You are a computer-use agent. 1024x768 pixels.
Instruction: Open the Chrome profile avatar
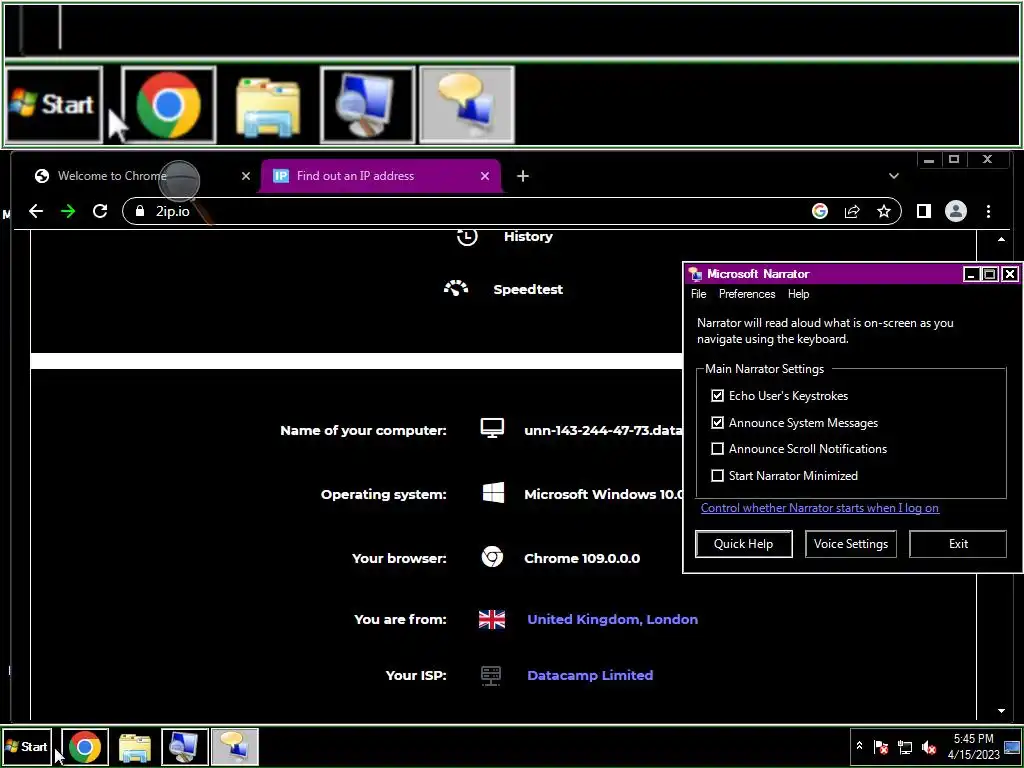click(955, 211)
